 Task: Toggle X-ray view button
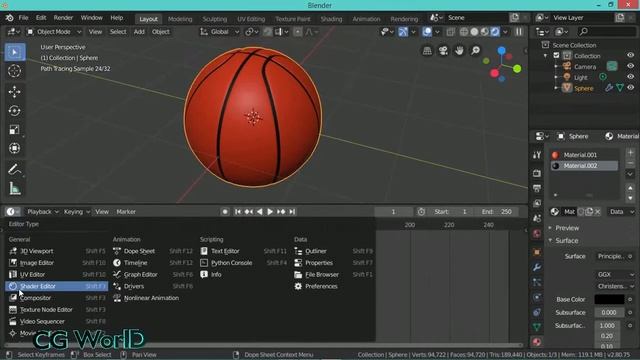click(451, 32)
